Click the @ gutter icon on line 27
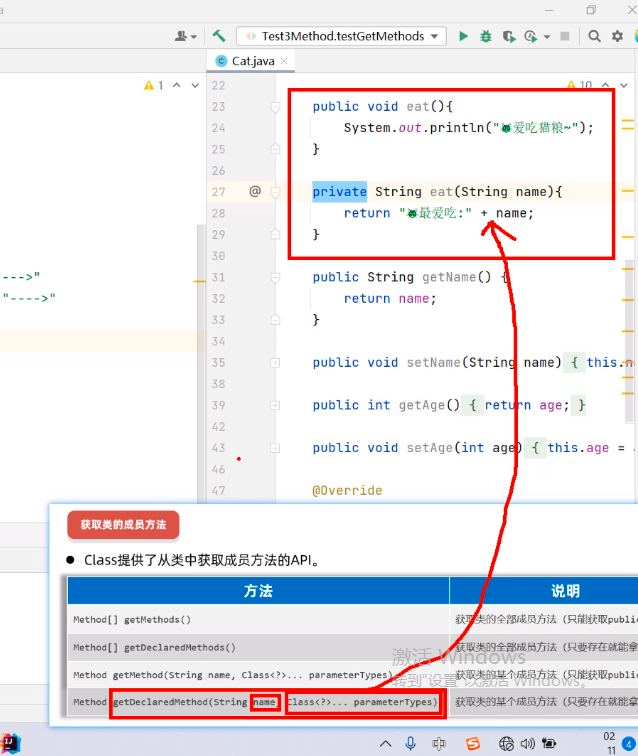Screen dimensions: 638x756 255,191
